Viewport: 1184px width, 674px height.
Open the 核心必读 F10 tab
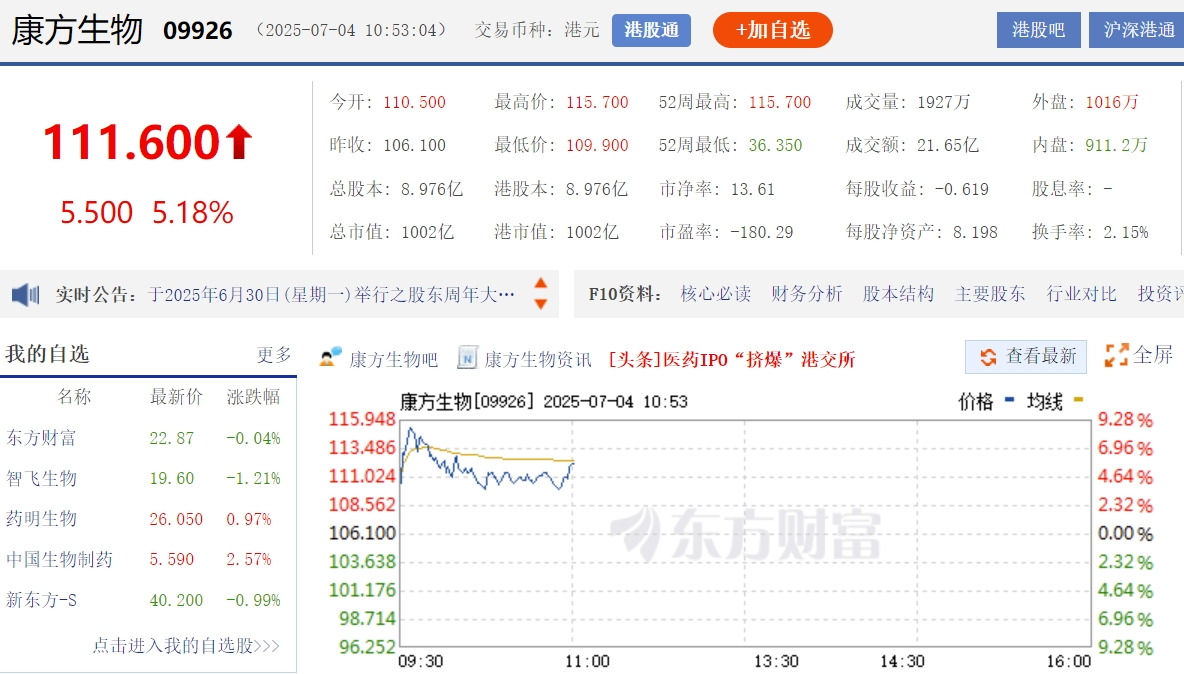pyautogui.click(x=715, y=294)
